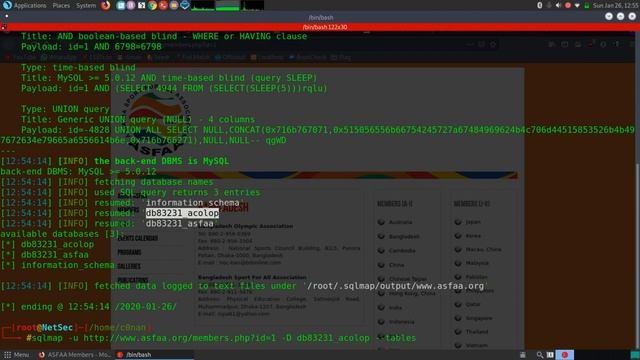Viewport: 640px width, 360px height.
Task: Click the root@NetSec prompt text
Action: pos(44,328)
